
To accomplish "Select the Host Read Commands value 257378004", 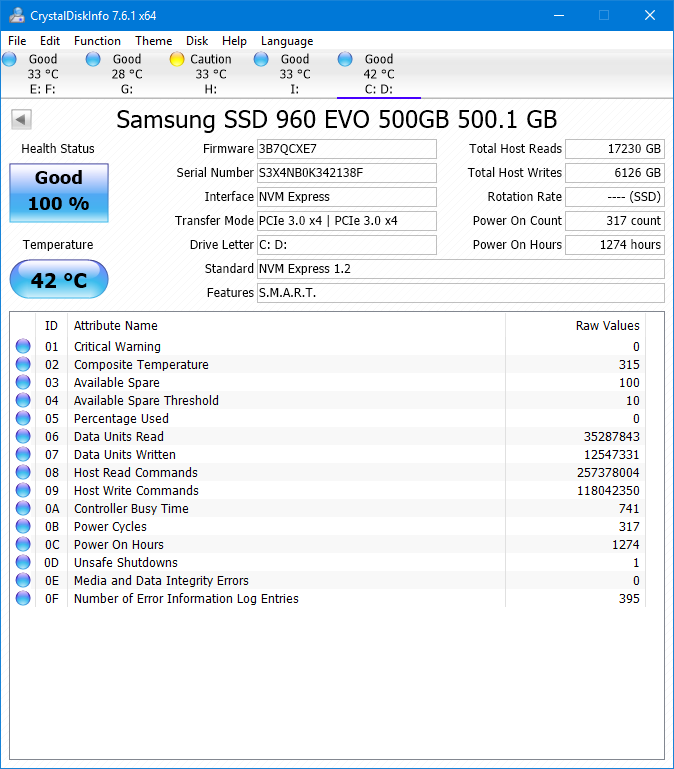I will click(x=608, y=473).
